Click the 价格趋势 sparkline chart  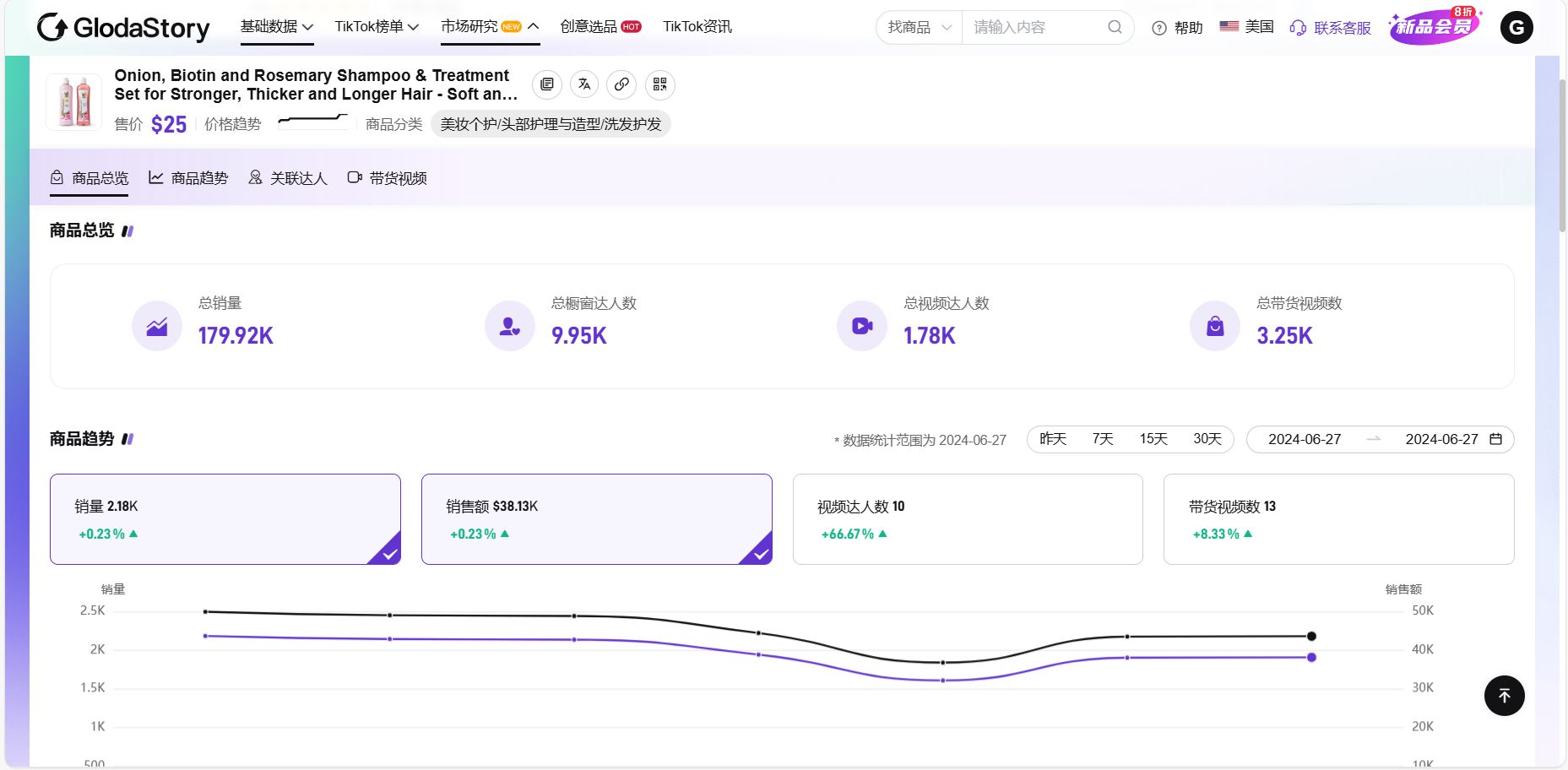point(313,120)
